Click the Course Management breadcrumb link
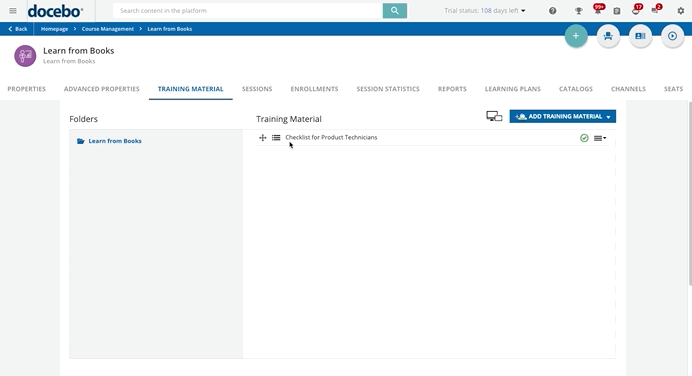The width and height of the screenshot is (692, 376). click(x=108, y=29)
